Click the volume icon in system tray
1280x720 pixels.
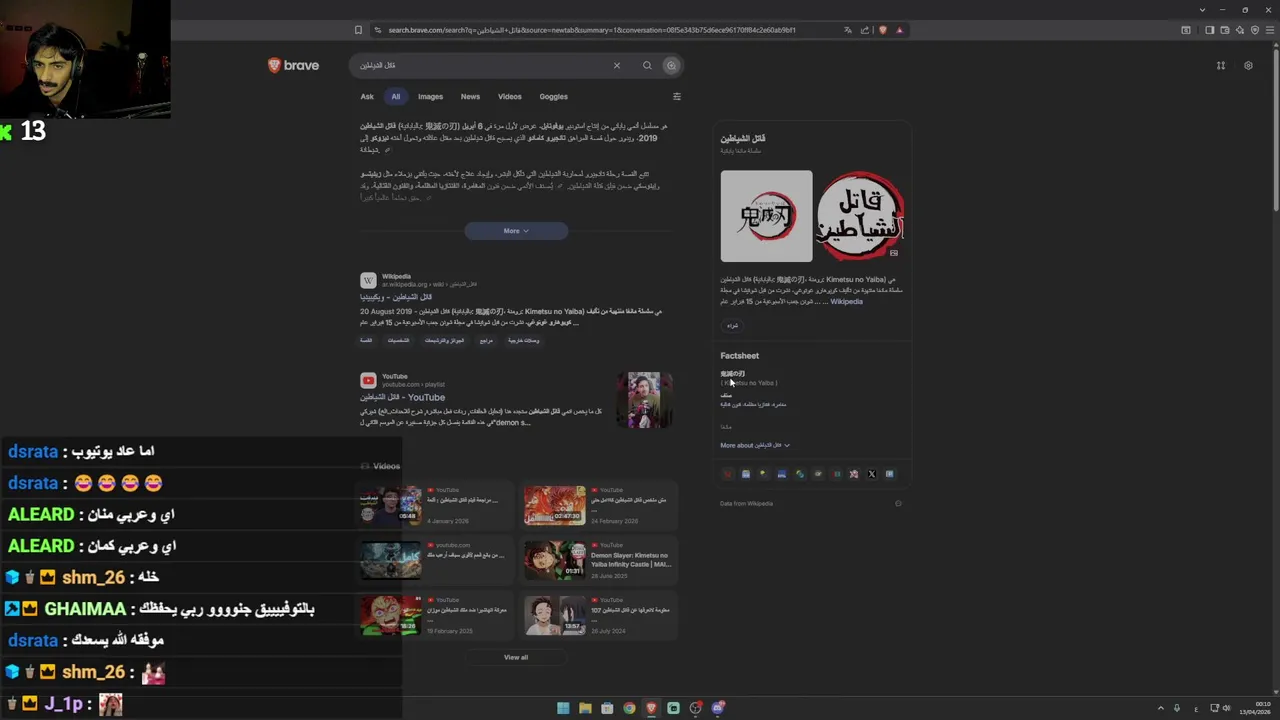pyautogui.click(x=1226, y=708)
